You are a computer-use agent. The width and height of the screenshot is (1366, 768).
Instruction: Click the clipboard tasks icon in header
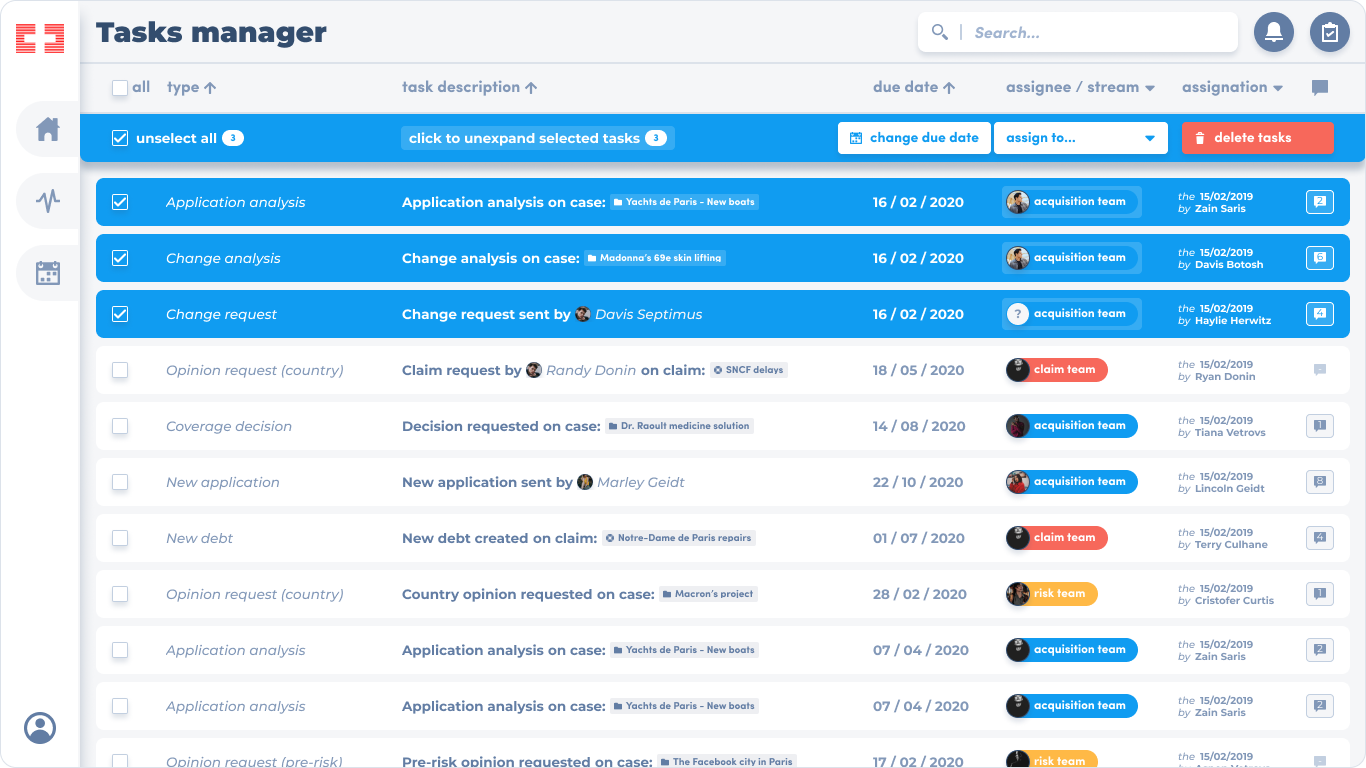click(x=1330, y=32)
